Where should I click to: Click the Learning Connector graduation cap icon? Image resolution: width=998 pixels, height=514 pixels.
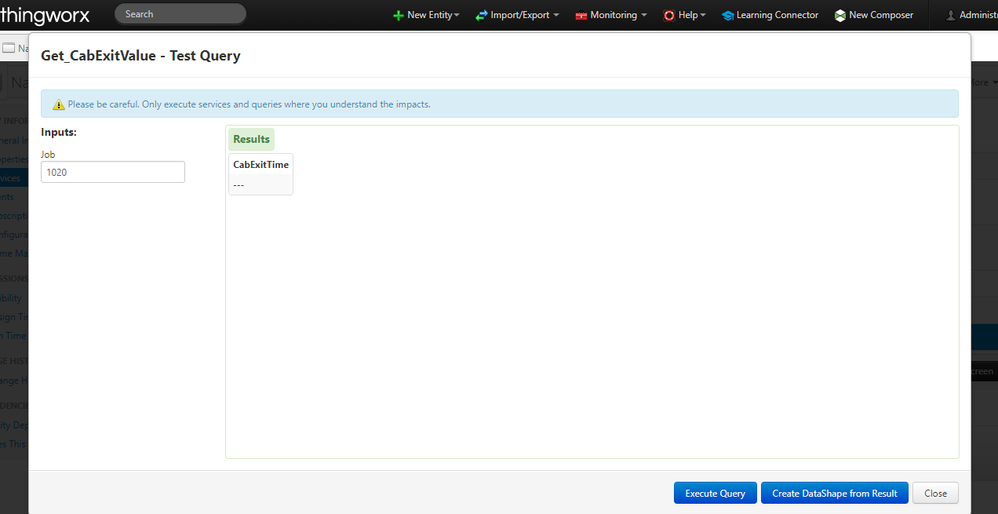[727, 15]
